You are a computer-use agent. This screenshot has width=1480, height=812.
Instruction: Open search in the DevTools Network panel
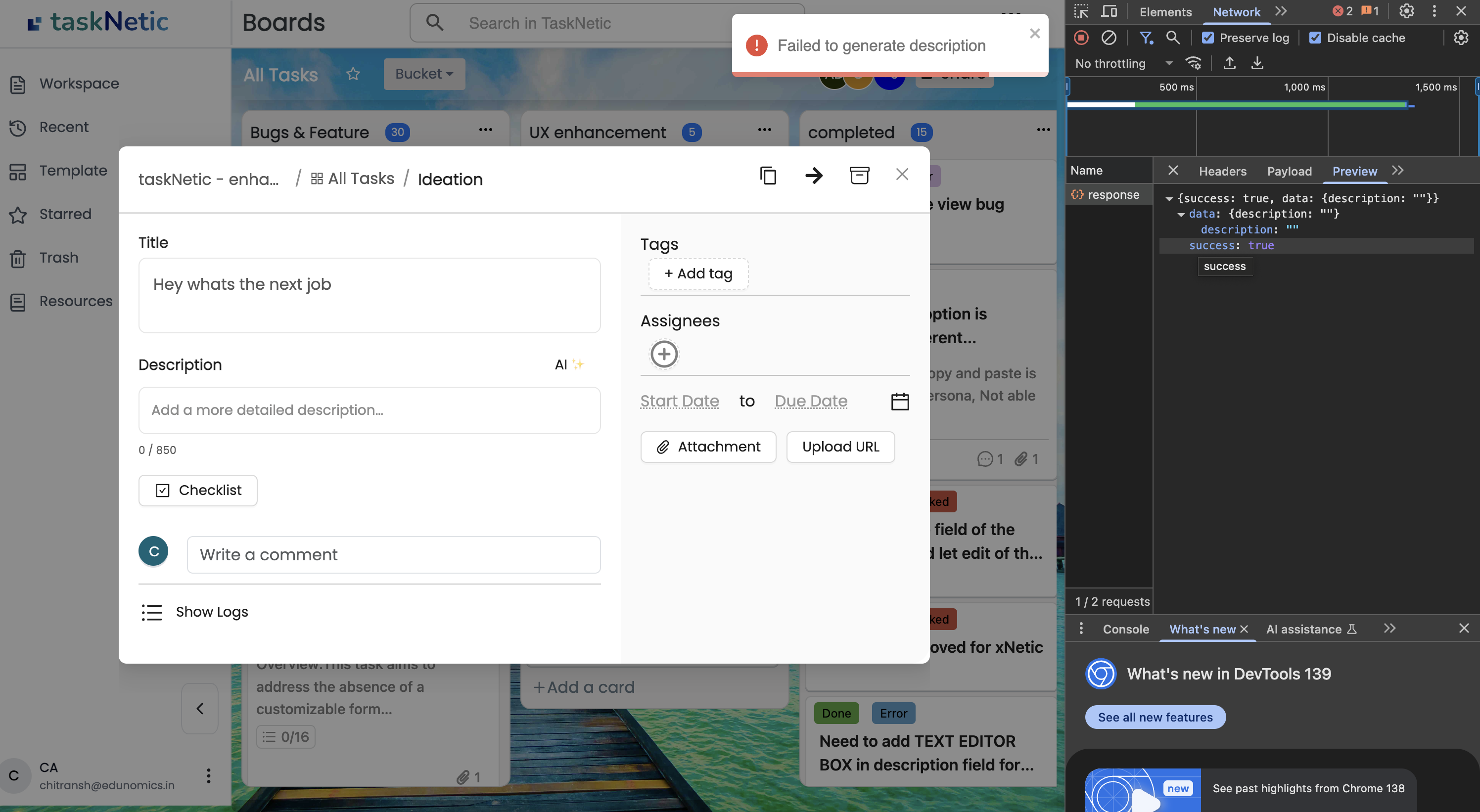[x=1173, y=38]
